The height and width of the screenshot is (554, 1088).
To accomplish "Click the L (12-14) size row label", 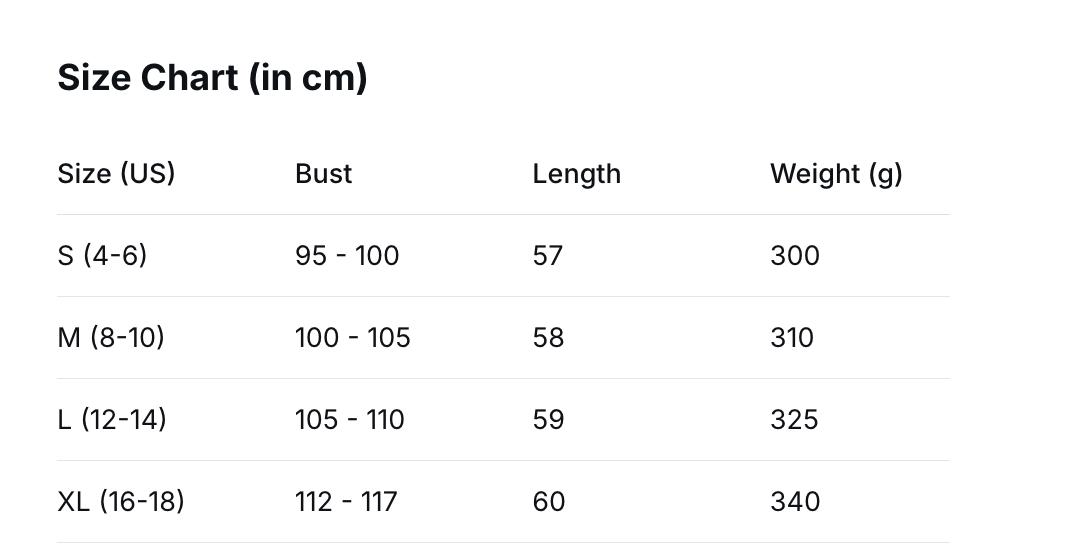I will point(112,420).
